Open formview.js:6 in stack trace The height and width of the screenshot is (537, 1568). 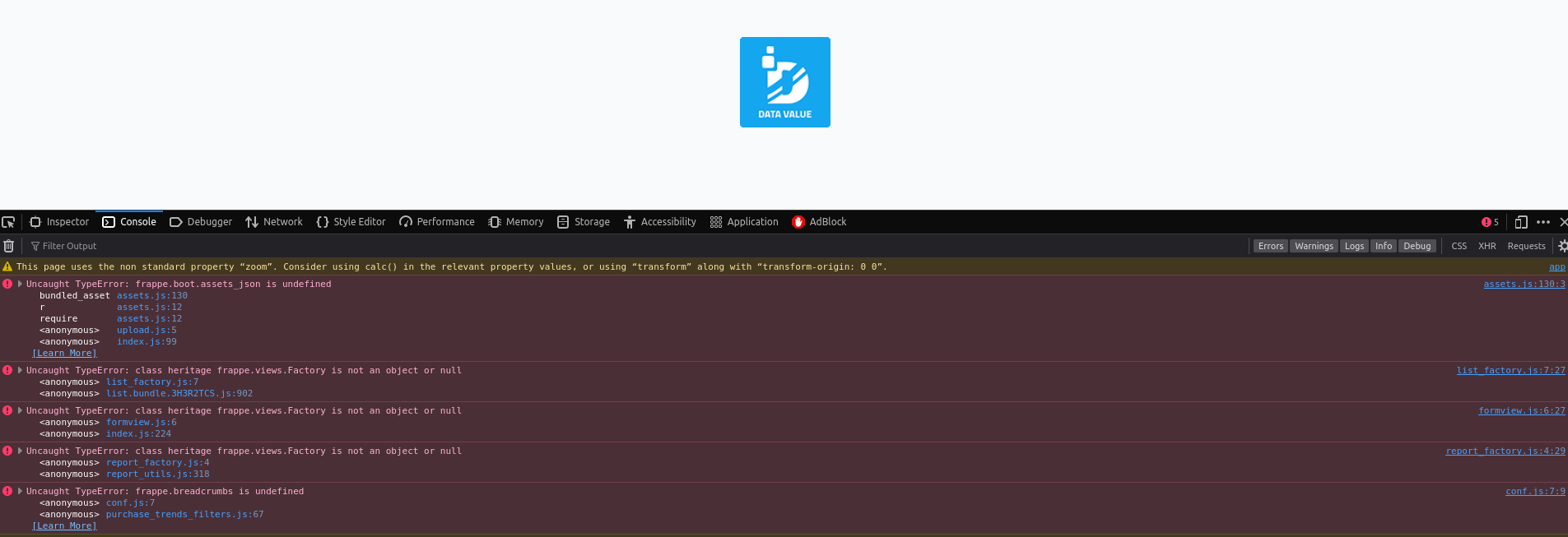142,423
